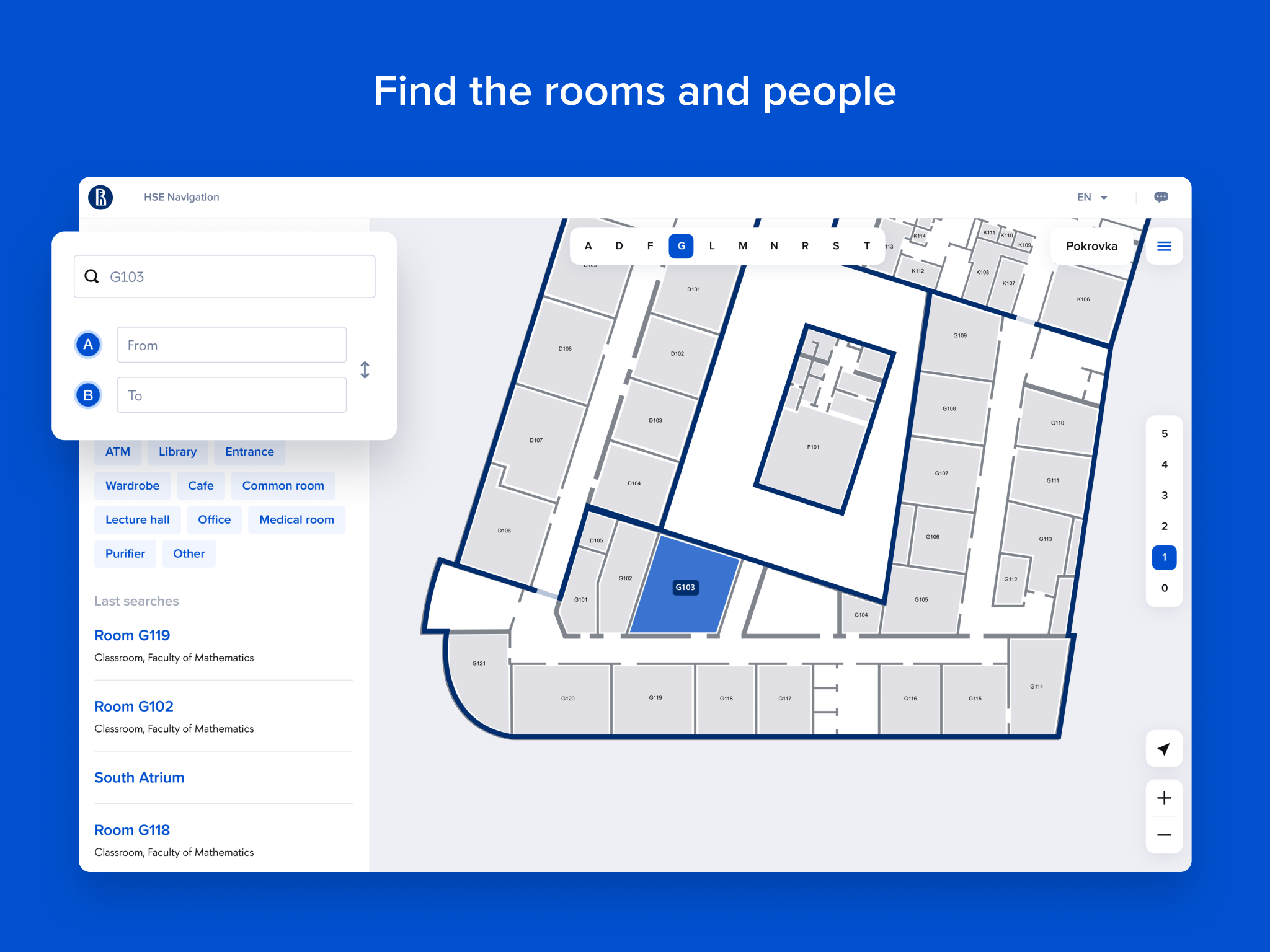Open the Pokrovka campus selector

point(1091,246)
